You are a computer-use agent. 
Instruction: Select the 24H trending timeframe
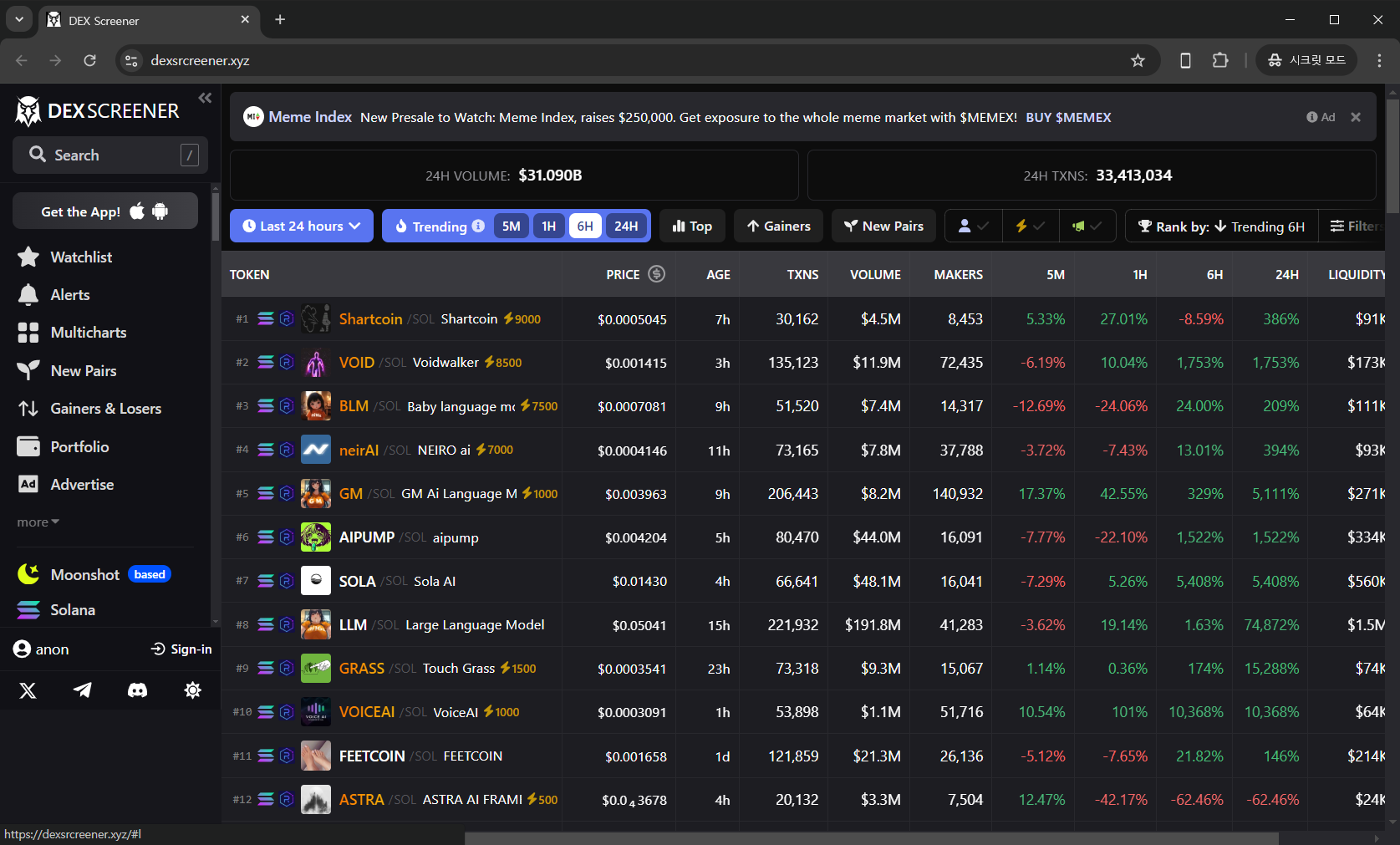pyautogui.click(x=626, y=226)
